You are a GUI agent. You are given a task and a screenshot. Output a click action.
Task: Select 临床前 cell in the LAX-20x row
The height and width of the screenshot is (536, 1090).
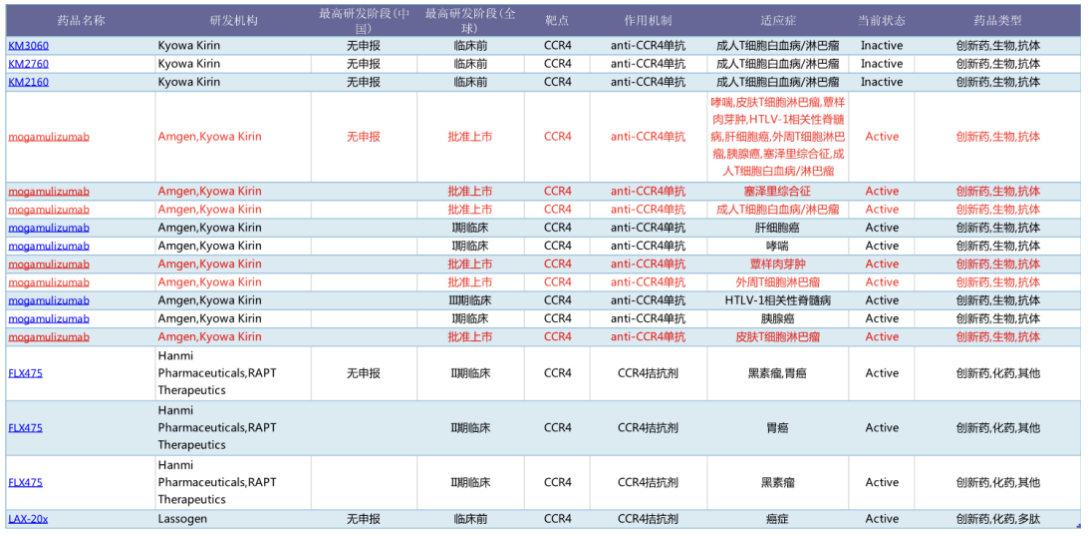pos(470,519)
